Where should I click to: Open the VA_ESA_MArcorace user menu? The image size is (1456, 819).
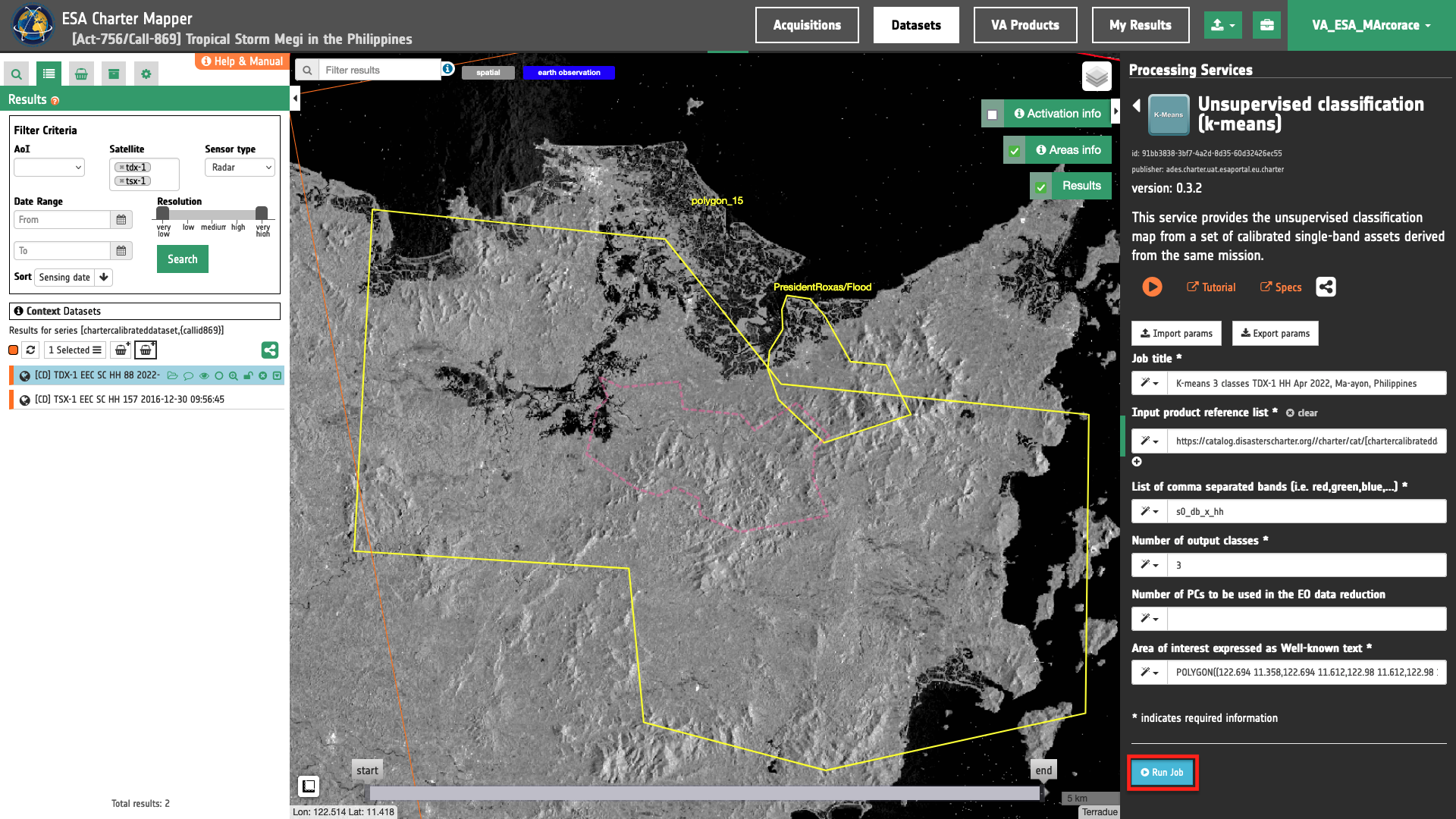[1372, 25]
